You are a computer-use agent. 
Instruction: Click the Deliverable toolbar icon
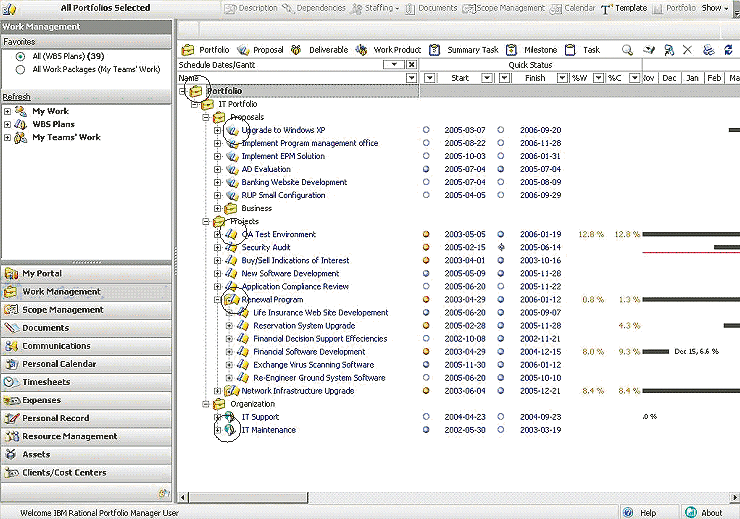coord(296,50)
